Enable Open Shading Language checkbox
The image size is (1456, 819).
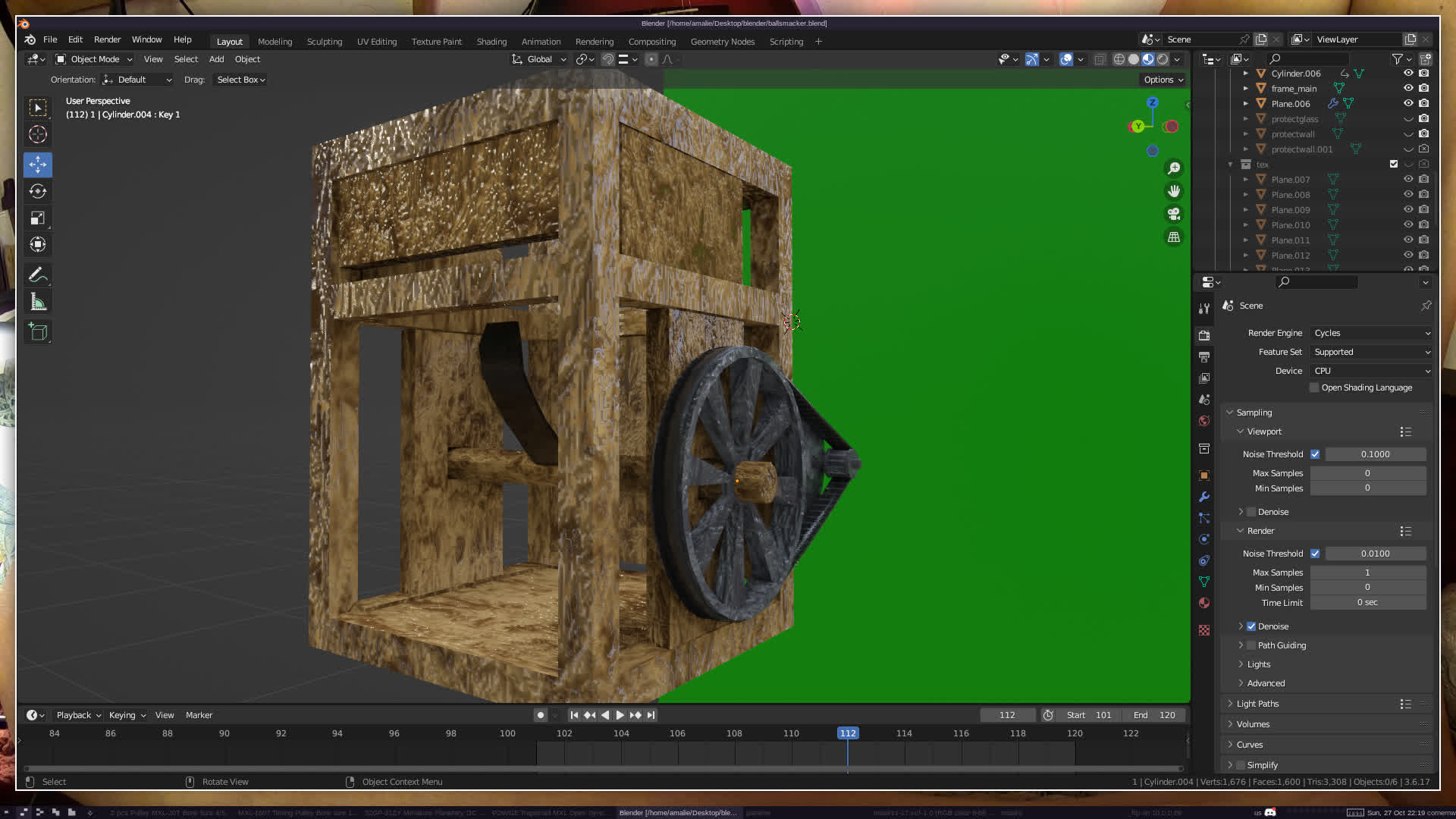(1314, 388)
